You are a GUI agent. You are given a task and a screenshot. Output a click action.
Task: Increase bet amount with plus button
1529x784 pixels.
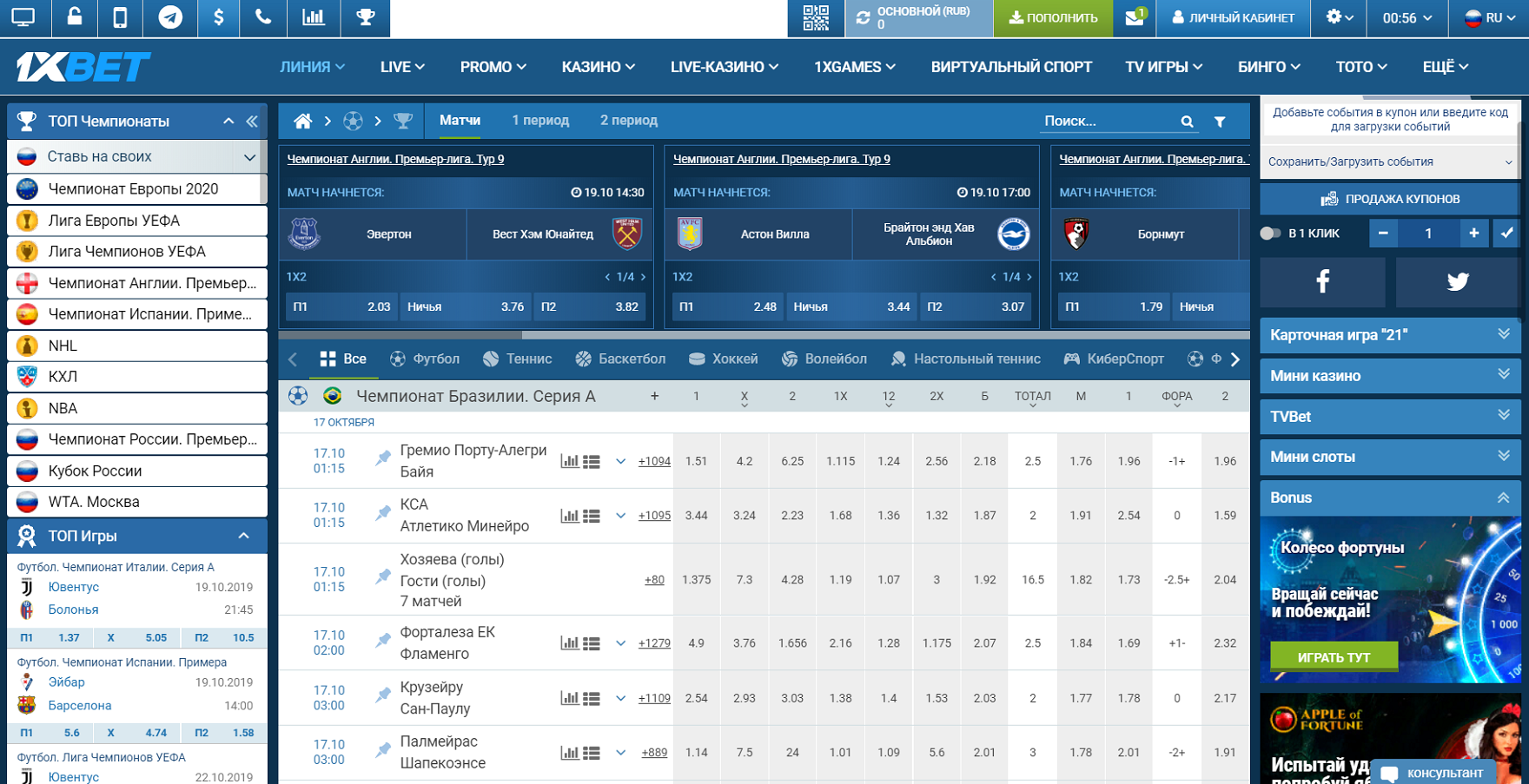coord(1473,233)
